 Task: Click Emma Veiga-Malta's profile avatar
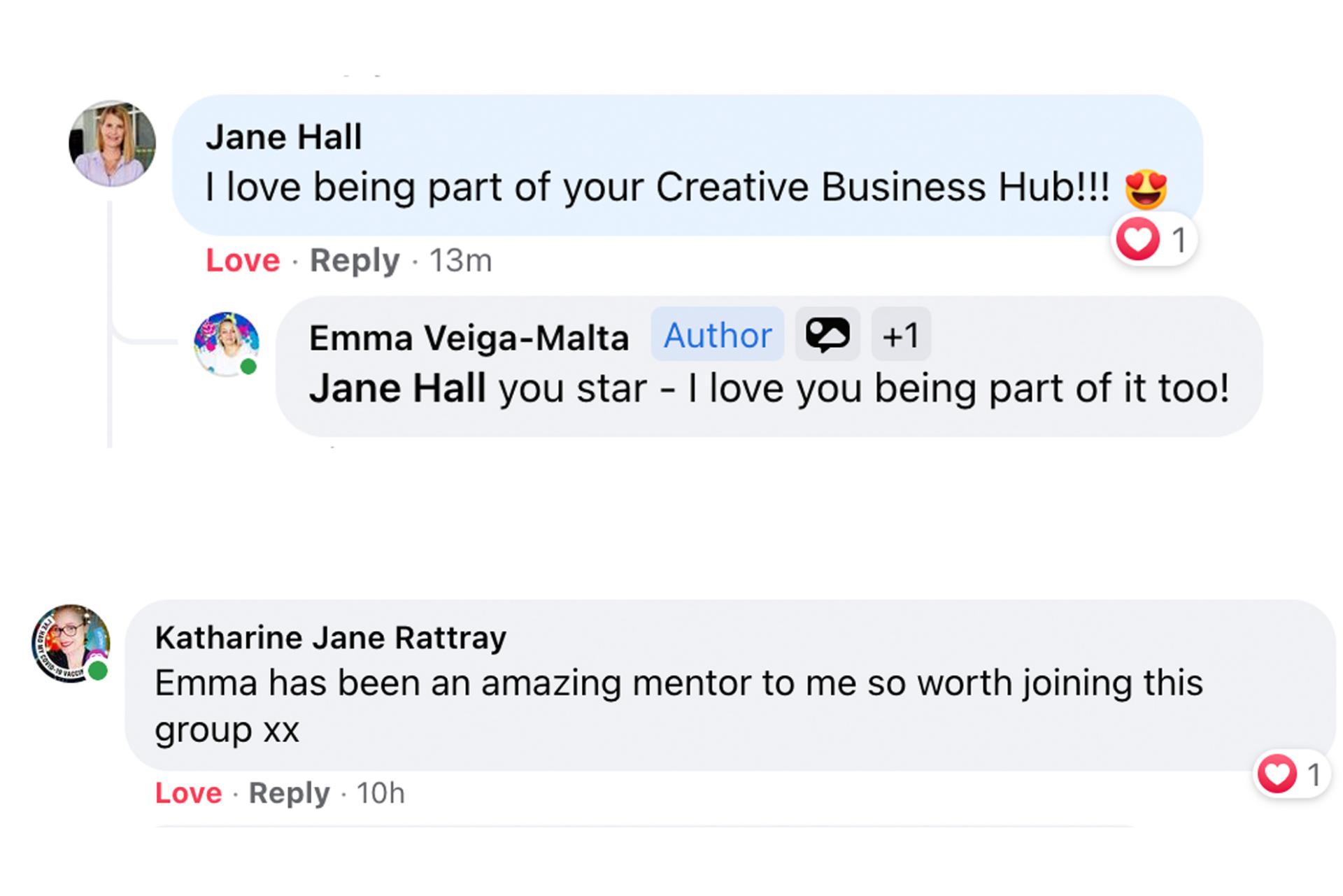(226, 344)
